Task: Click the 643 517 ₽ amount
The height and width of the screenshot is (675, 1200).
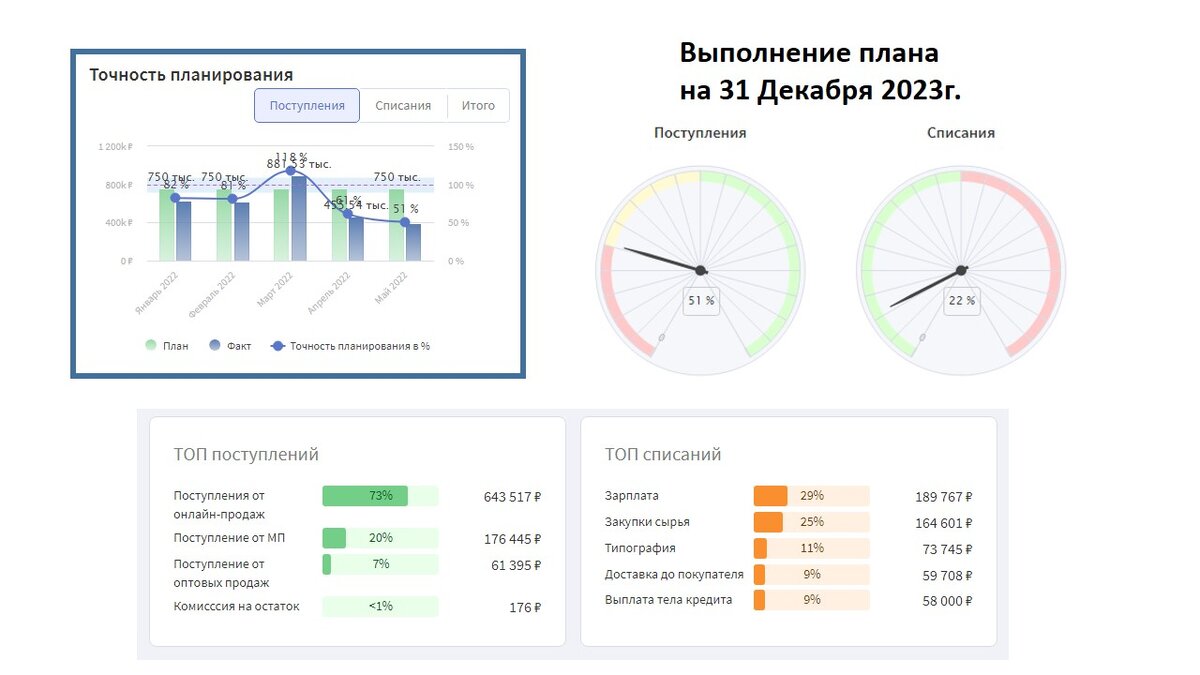Action: 512,496
